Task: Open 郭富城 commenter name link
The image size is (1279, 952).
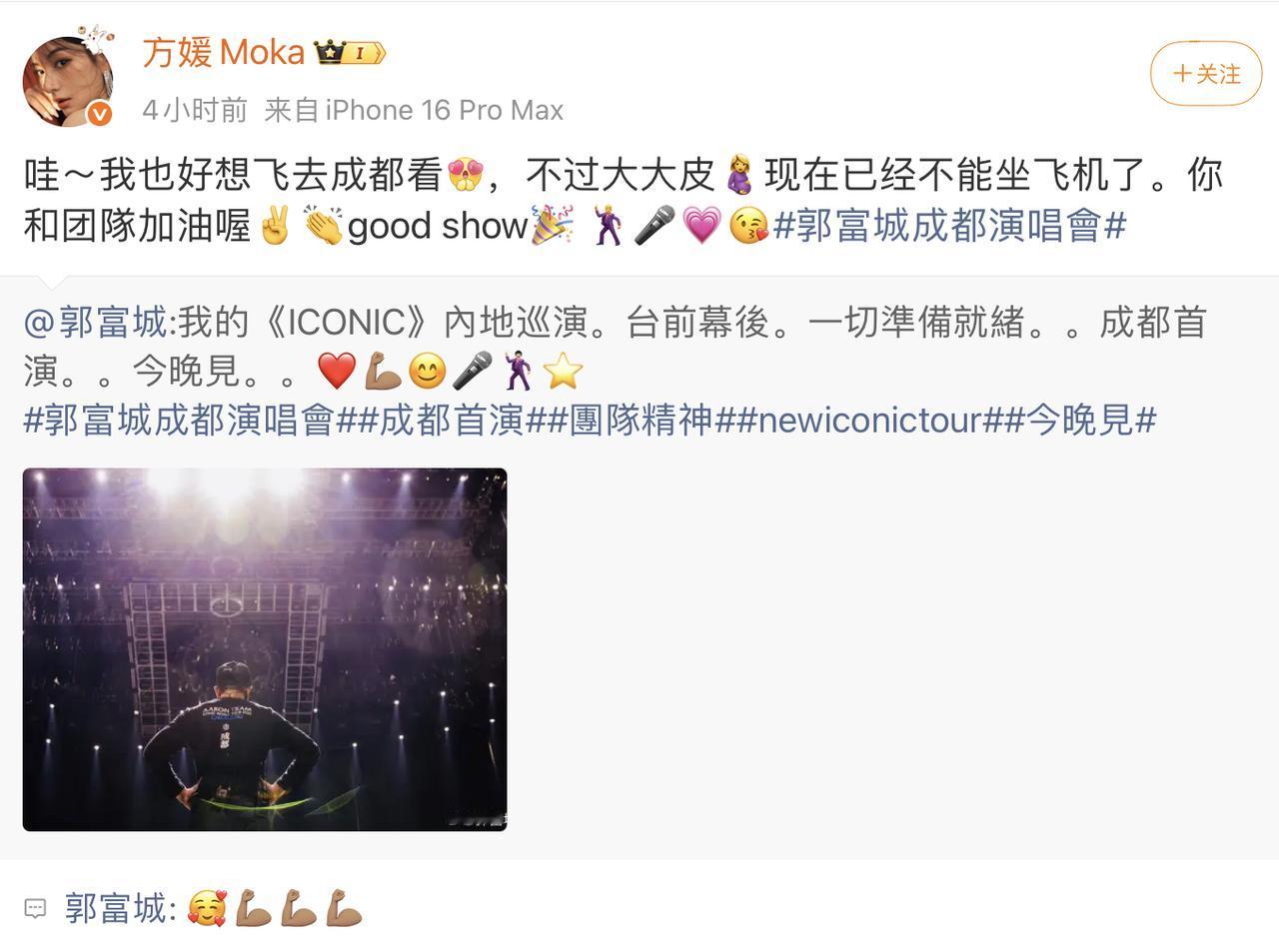Action: point(114,908)
